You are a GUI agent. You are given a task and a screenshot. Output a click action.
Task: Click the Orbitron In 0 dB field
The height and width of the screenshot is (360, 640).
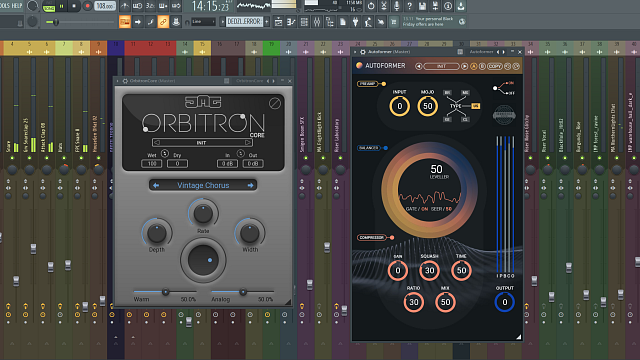tap(227, 164)
